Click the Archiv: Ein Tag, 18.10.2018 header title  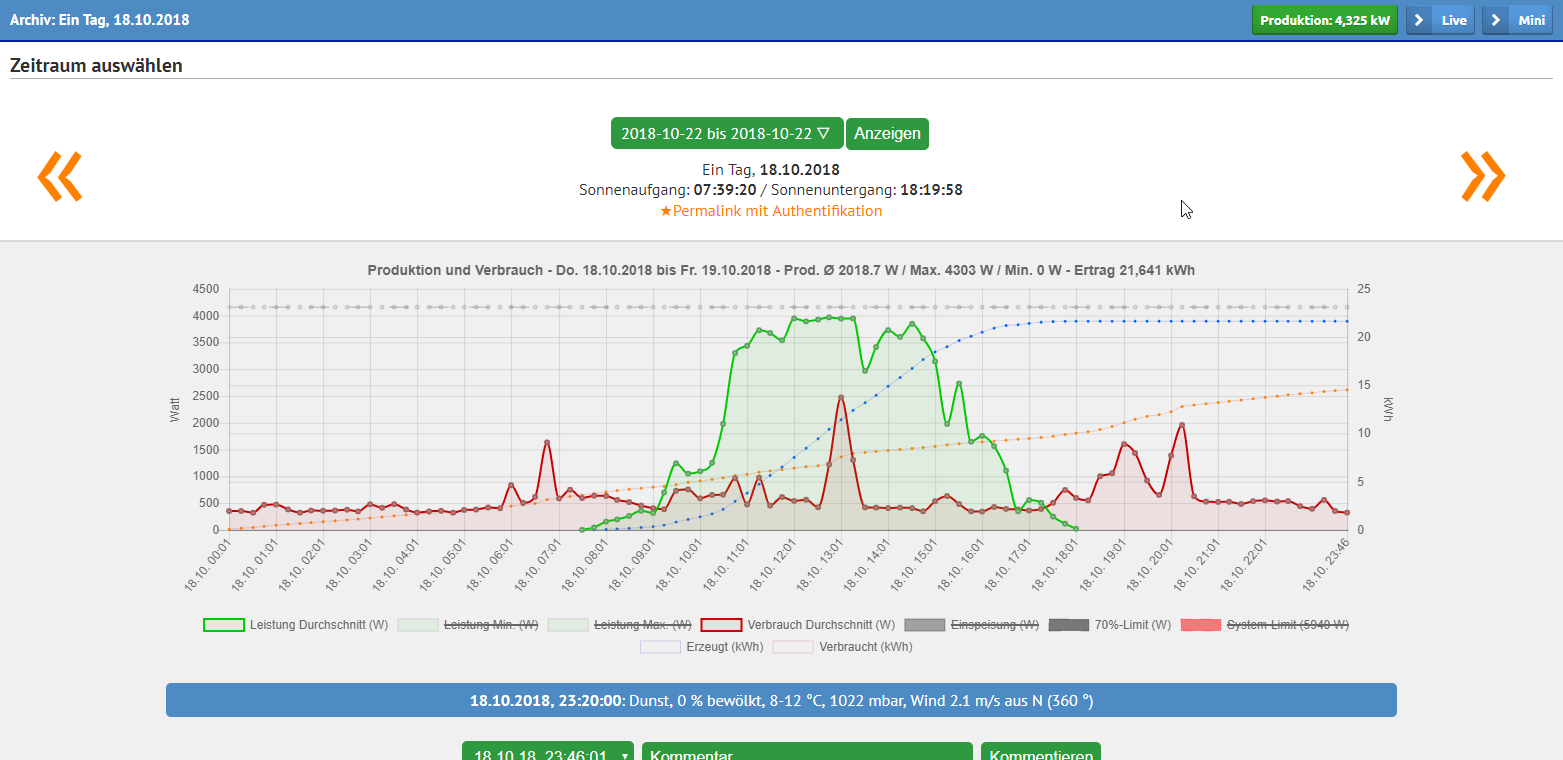[99, 20]
